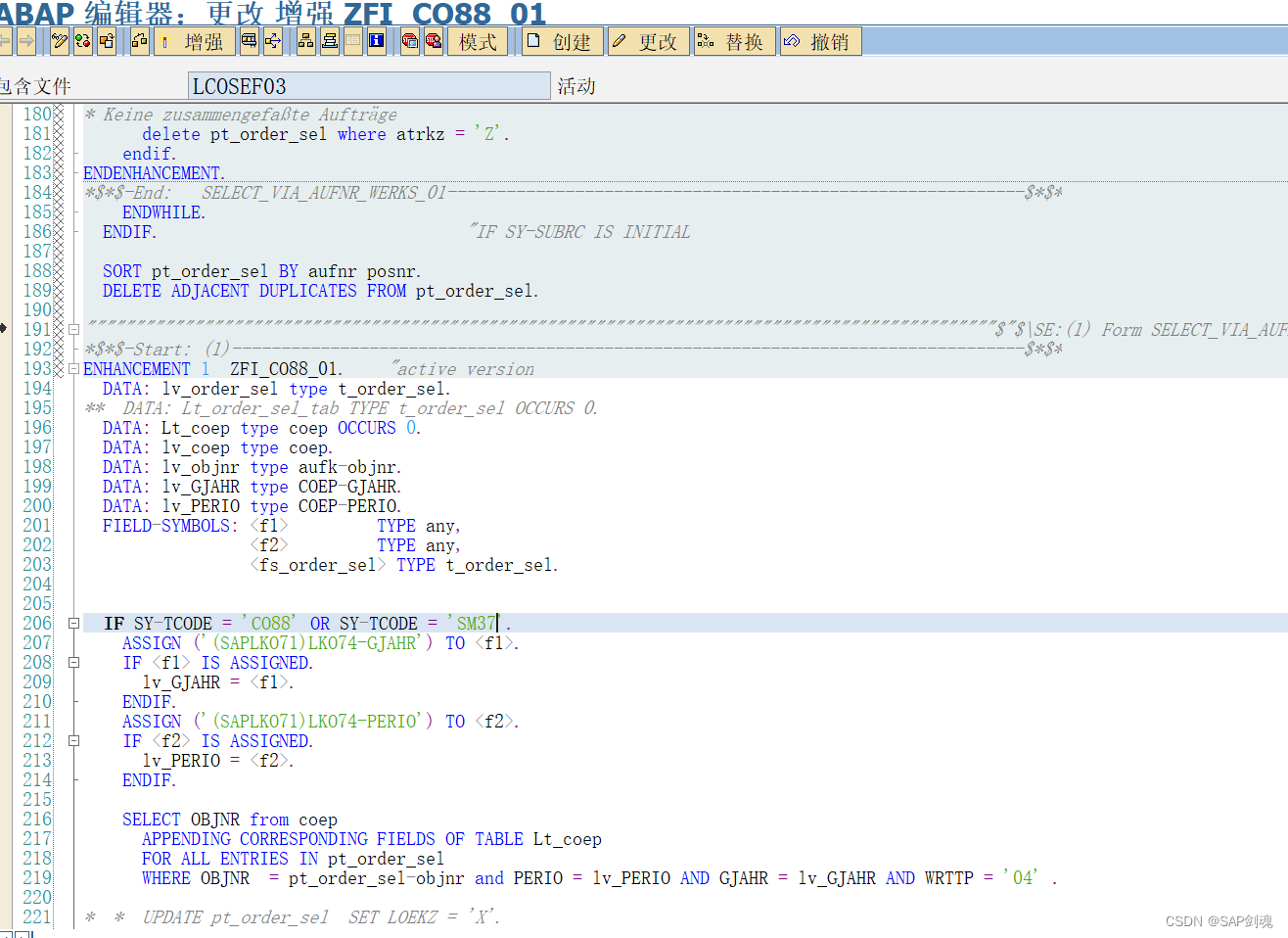Click 'DELETE ADJACENT DUPLICATES FROM pt_order_sel' line
This screenshot has height=938, width=1288.
(320, 291)
